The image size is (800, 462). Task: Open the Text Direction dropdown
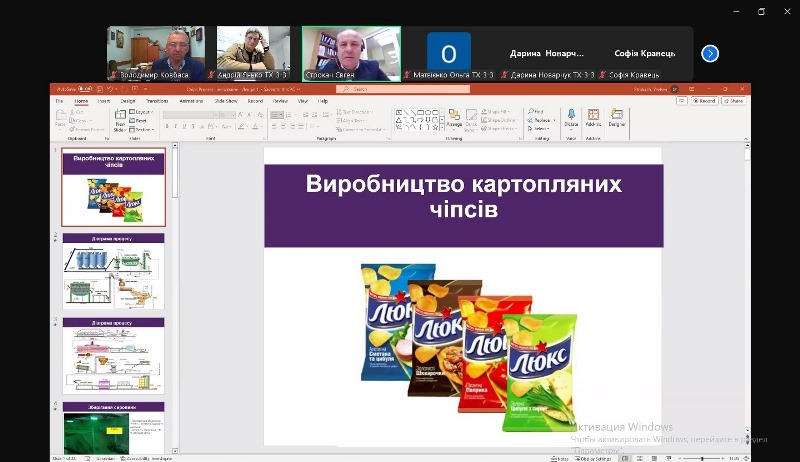pos(355,112)
